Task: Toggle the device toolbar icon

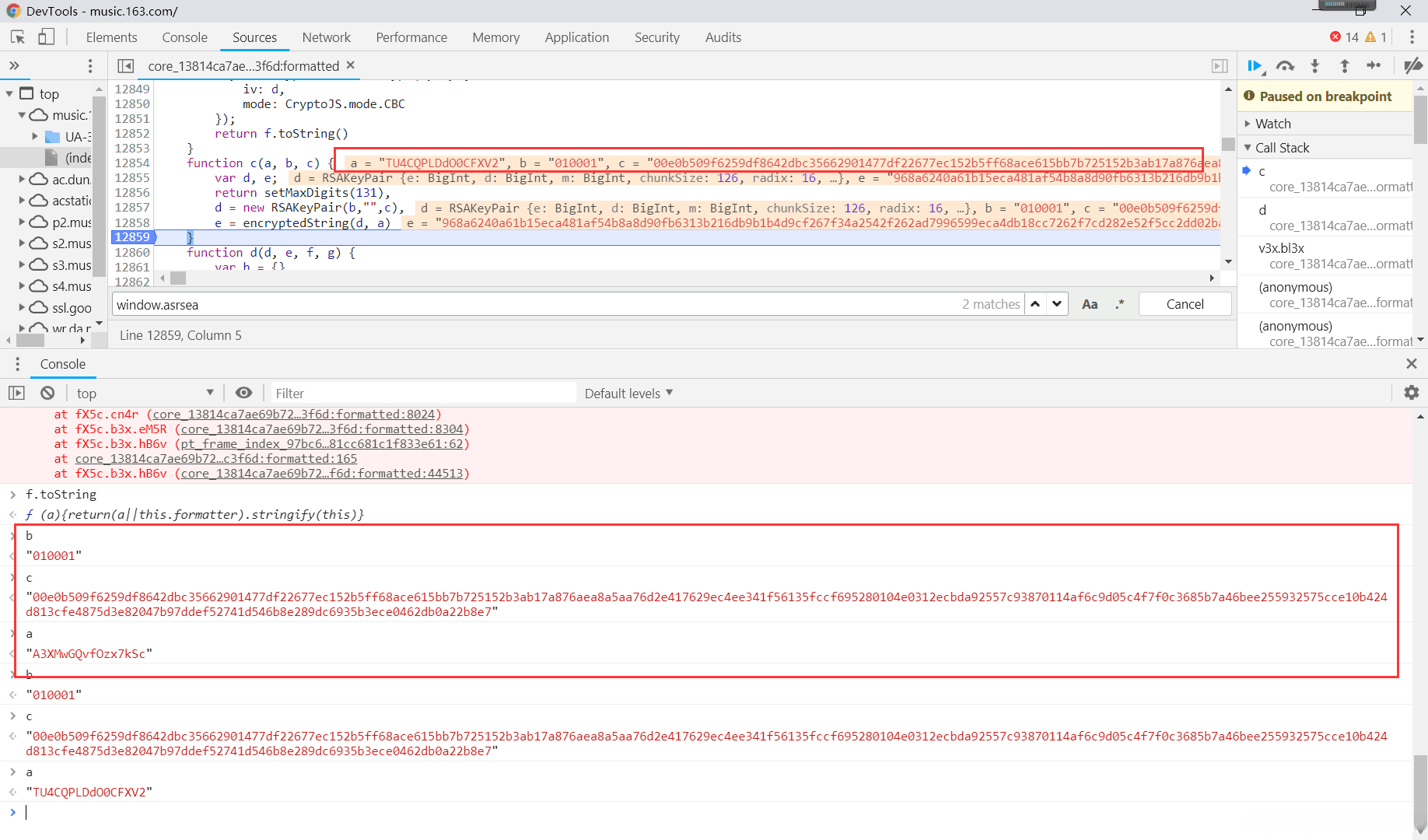Action: click(47, 37)
